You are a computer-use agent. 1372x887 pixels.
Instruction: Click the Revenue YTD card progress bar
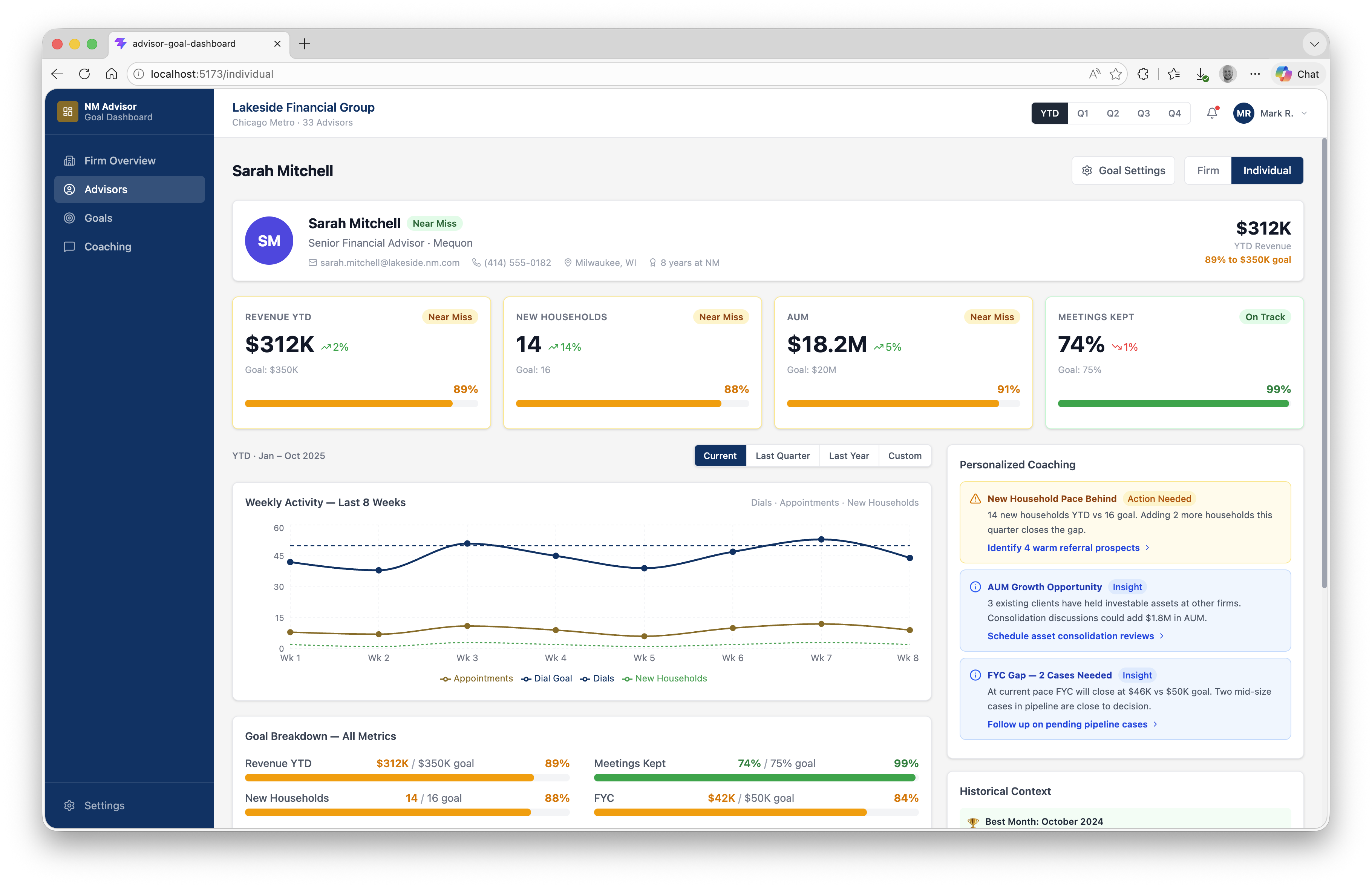pyautogui.click(x=361, y=404)
